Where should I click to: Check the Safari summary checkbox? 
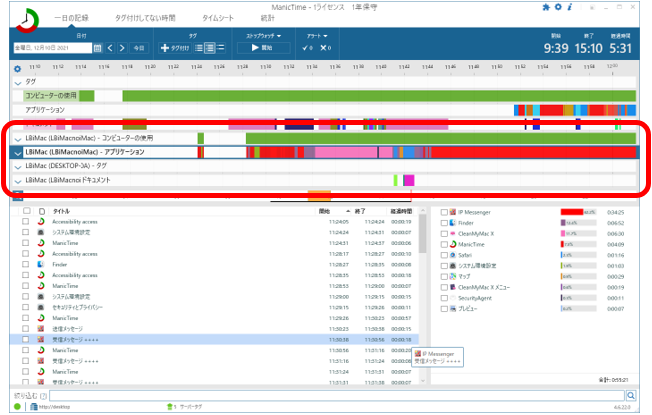(x=444, y=255)
